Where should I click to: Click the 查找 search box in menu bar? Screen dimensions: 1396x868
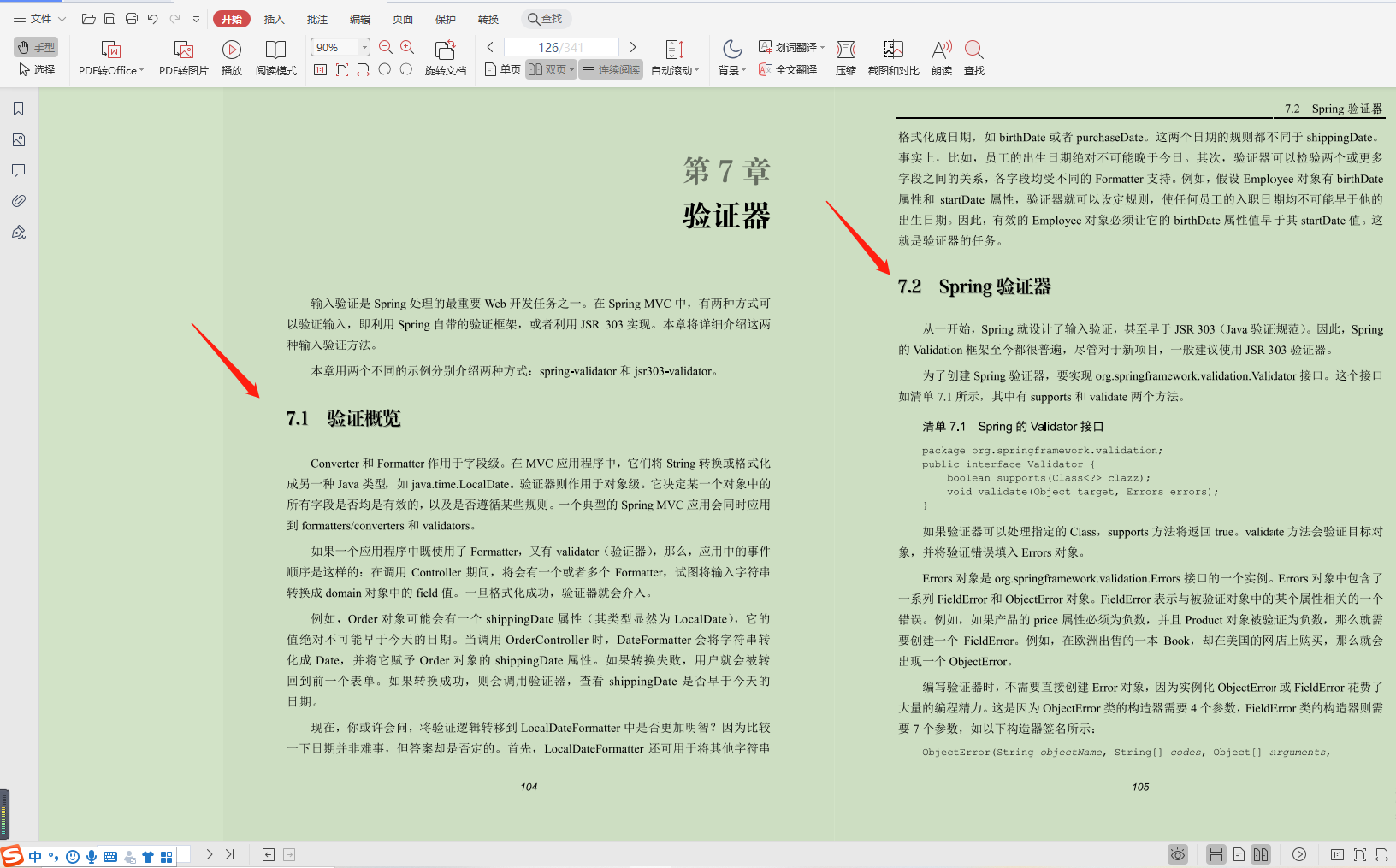click(x=546, y=19)
